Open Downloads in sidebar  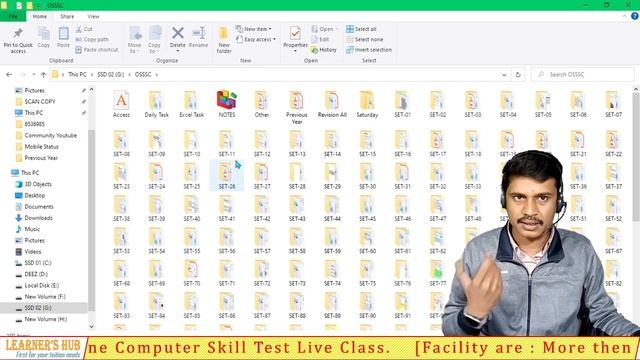[38, 218]
